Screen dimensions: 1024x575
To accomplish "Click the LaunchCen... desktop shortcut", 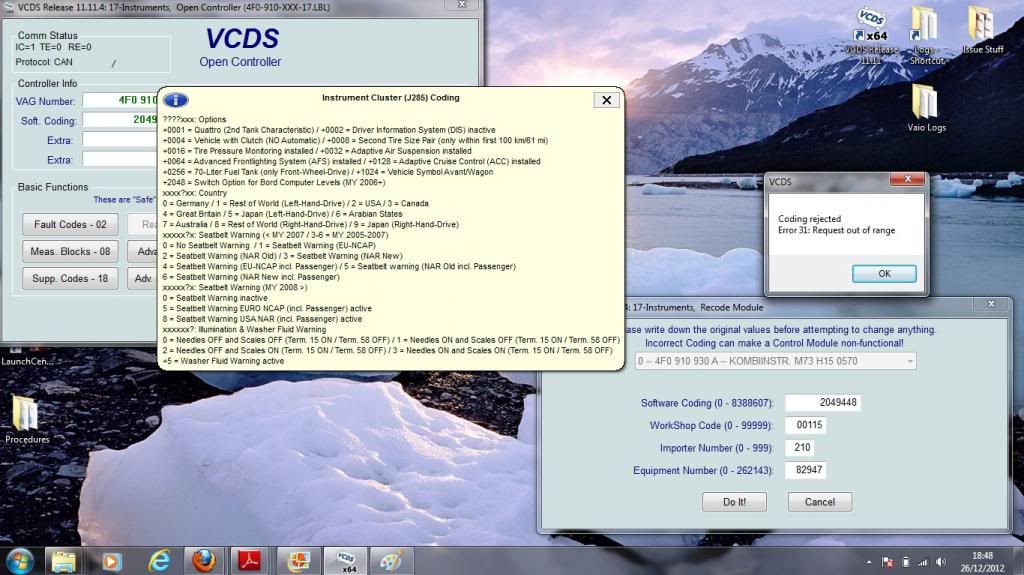I will 25,356.
